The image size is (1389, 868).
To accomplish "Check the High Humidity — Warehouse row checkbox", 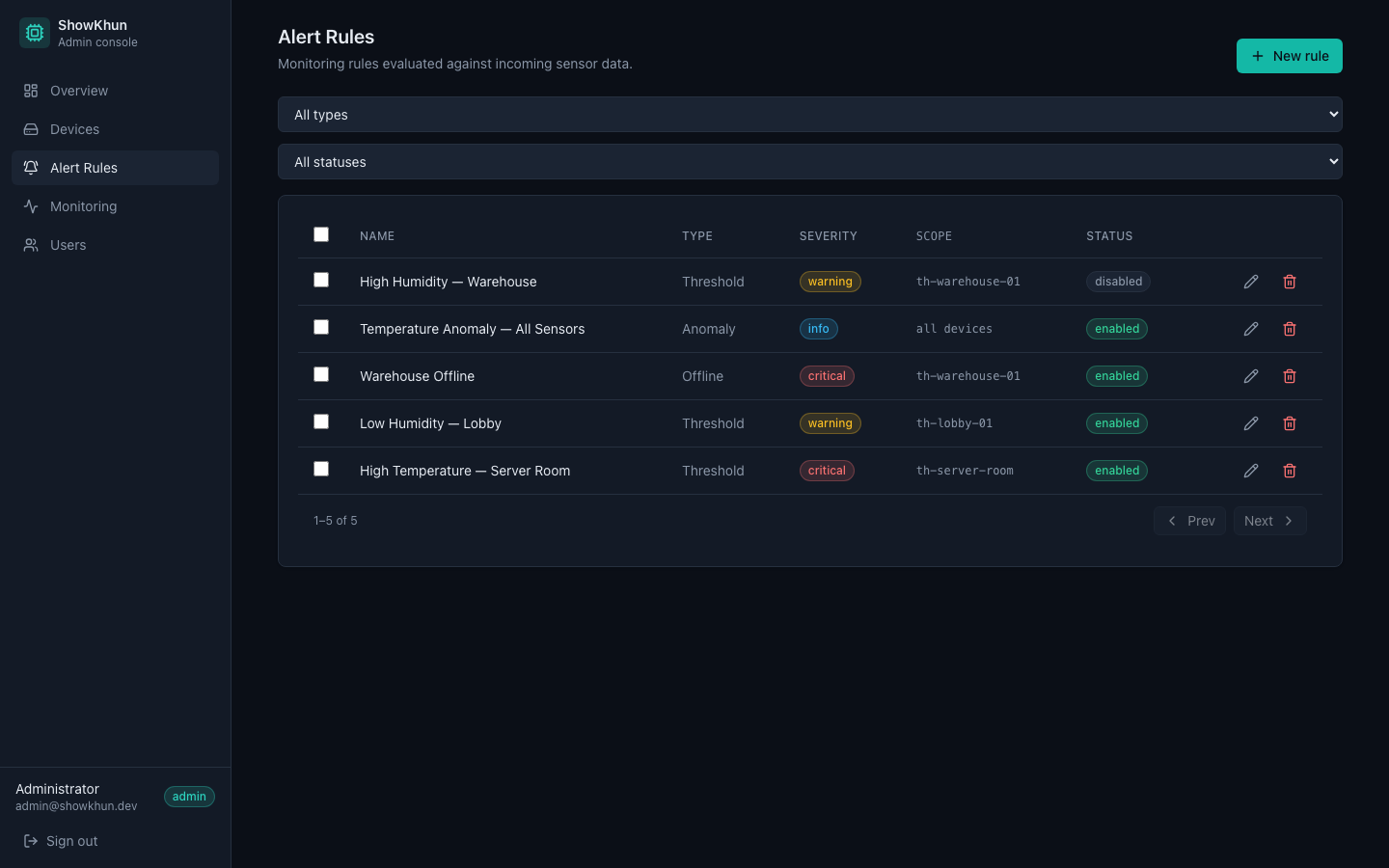I will click(321, 280).
